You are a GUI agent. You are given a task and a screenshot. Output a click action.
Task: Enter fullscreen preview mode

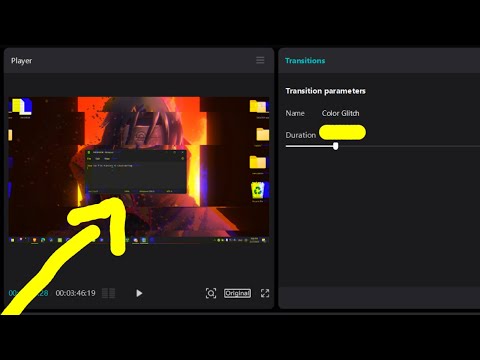[265, 293]
